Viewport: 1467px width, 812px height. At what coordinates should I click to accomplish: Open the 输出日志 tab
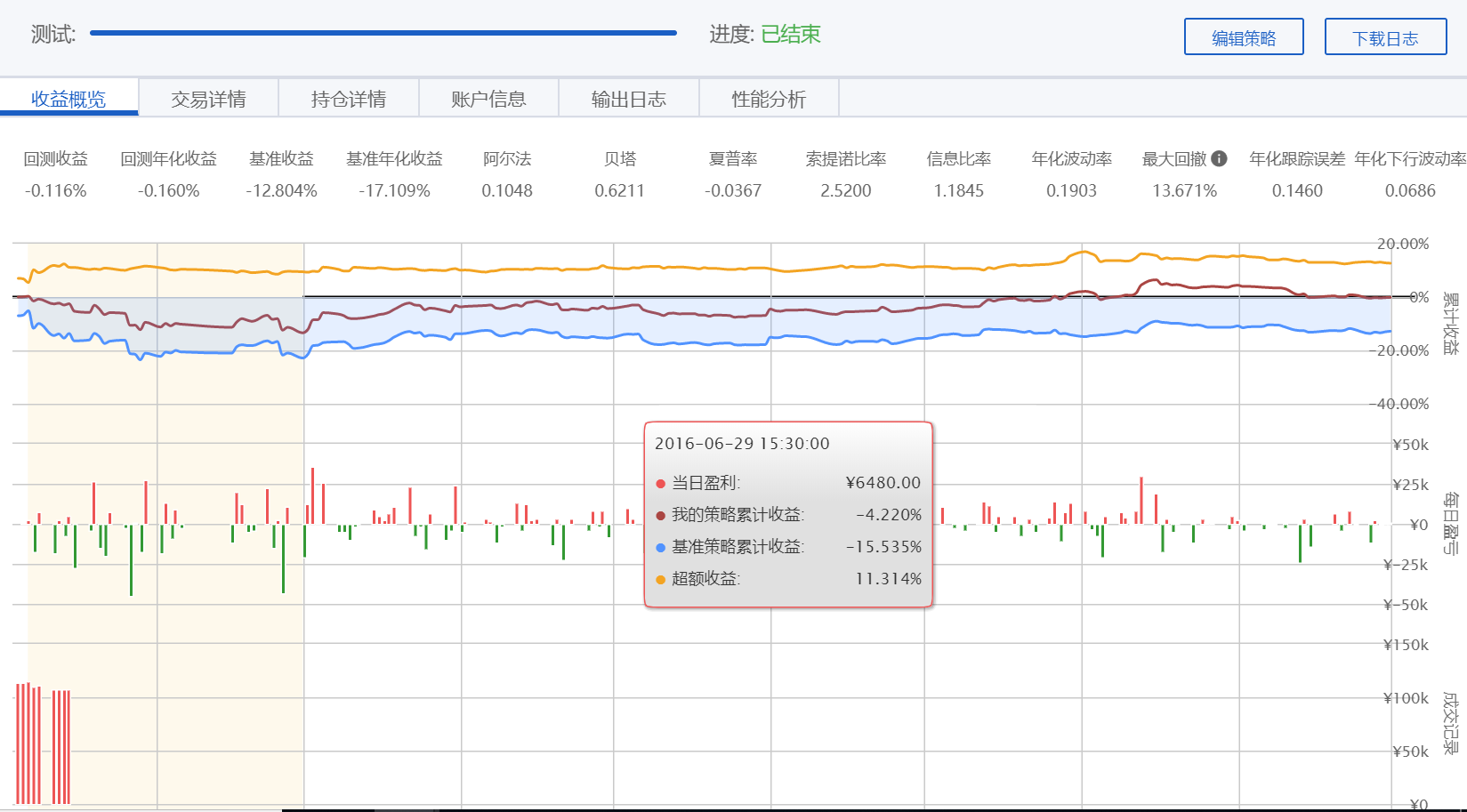point(628,99)
